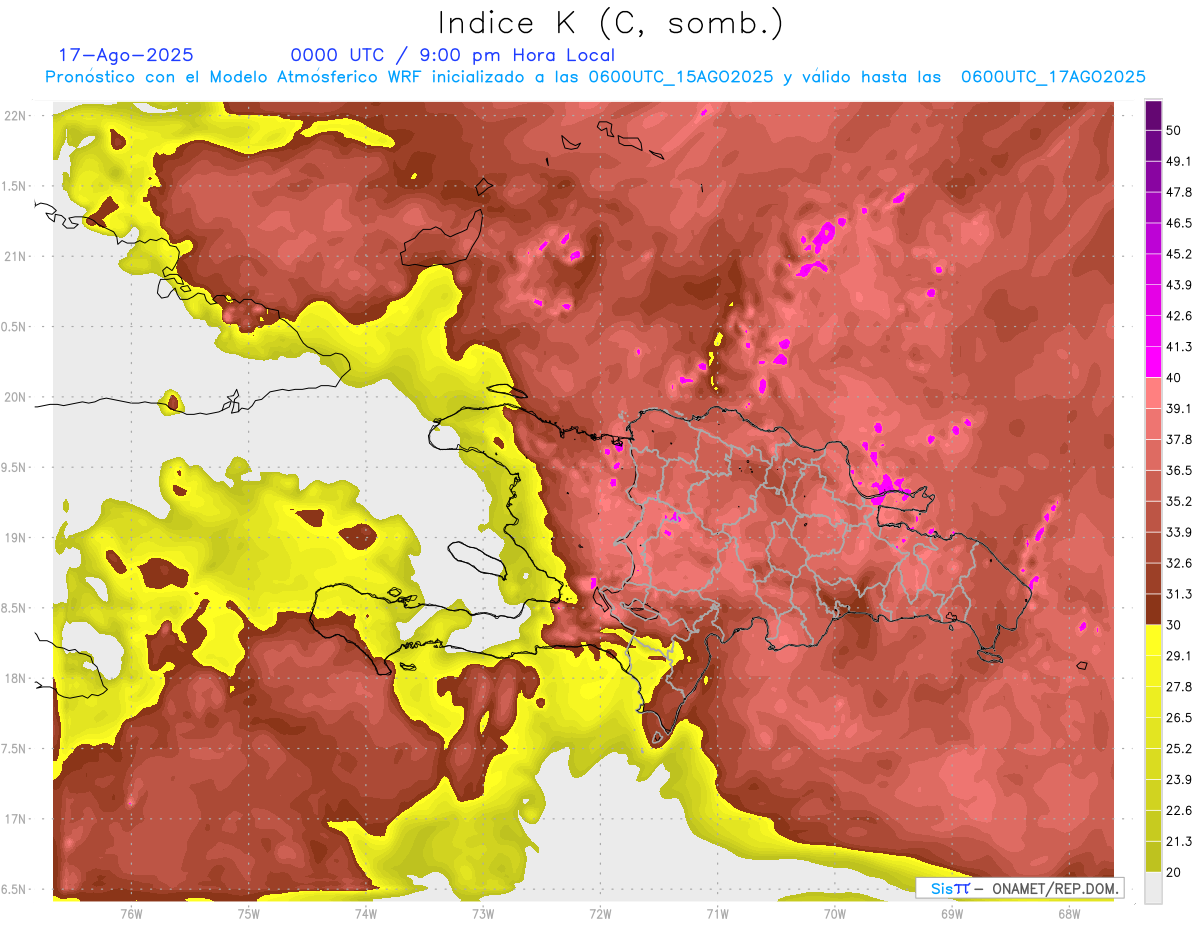Click the legend value '29.1'

[1178, 656]
